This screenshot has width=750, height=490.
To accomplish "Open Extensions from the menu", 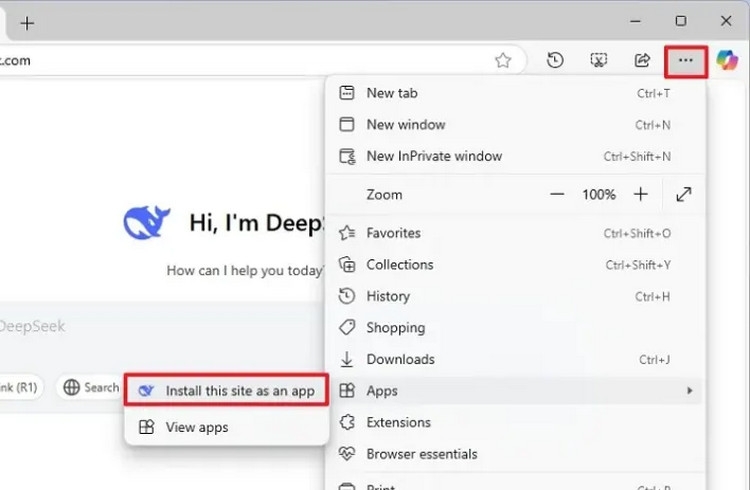I will (x=515, y=423).
